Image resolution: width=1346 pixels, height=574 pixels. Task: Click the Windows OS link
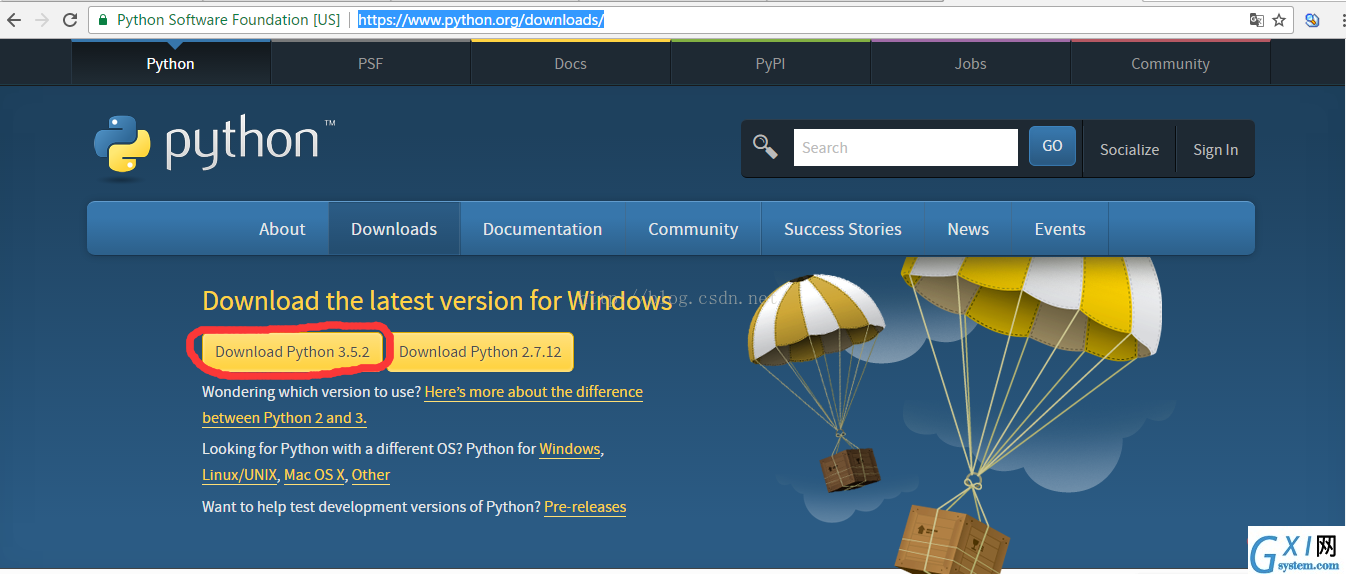(570, 449)
